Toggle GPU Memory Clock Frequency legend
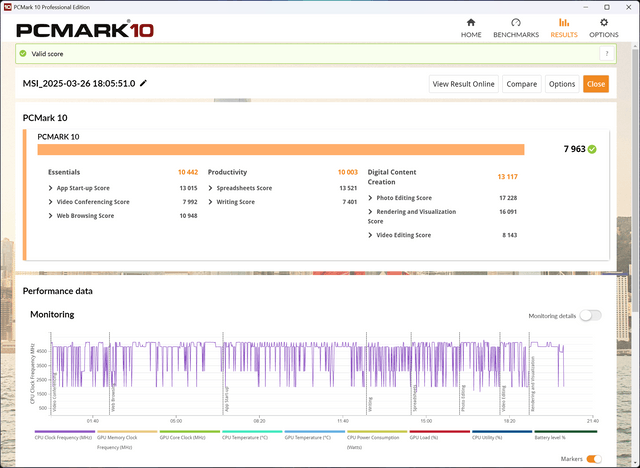Viewport: 640px width, 468px height. (x=127, y=440)
